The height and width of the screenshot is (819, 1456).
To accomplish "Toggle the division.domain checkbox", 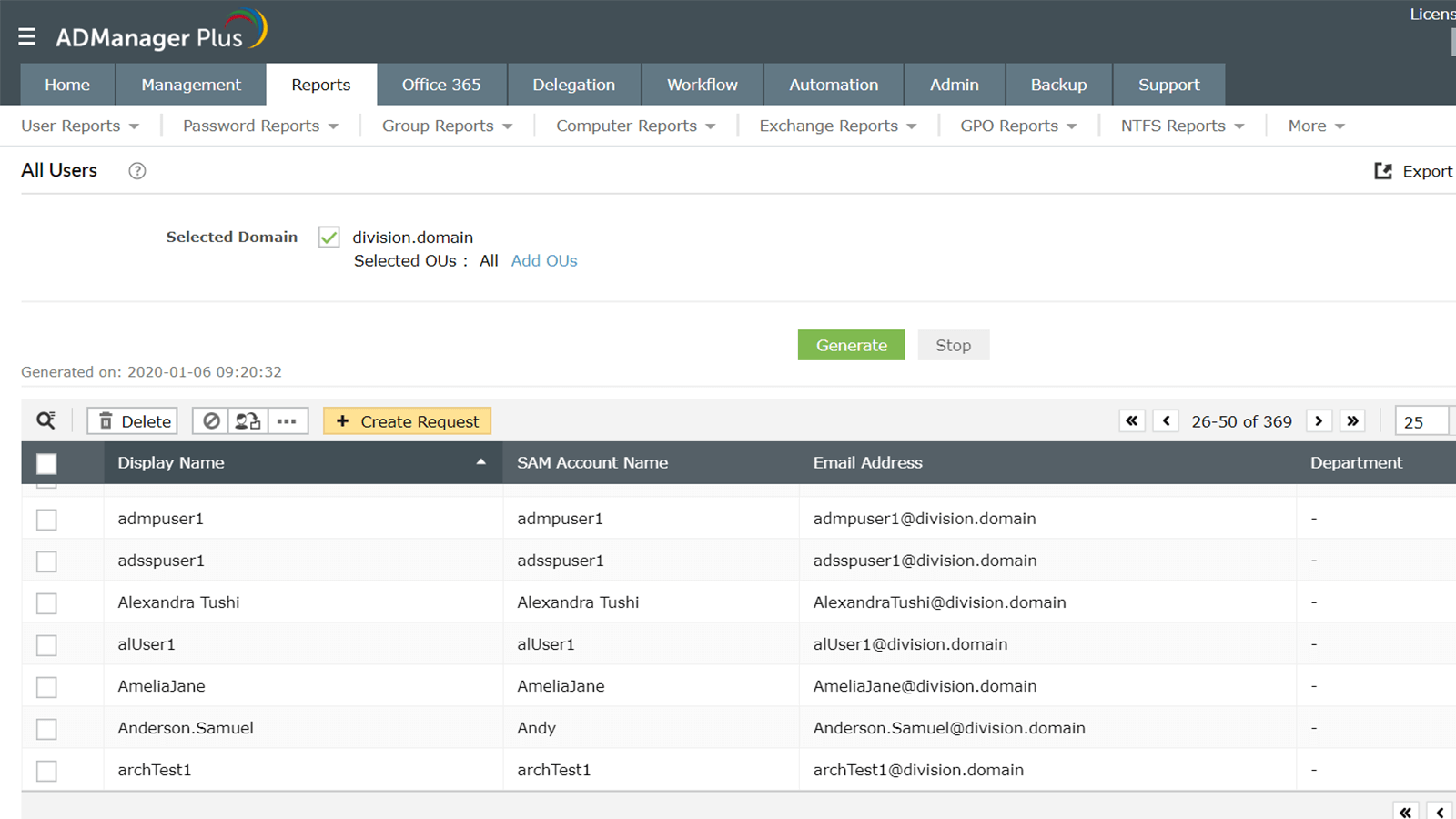I will [x=329, y=238].
